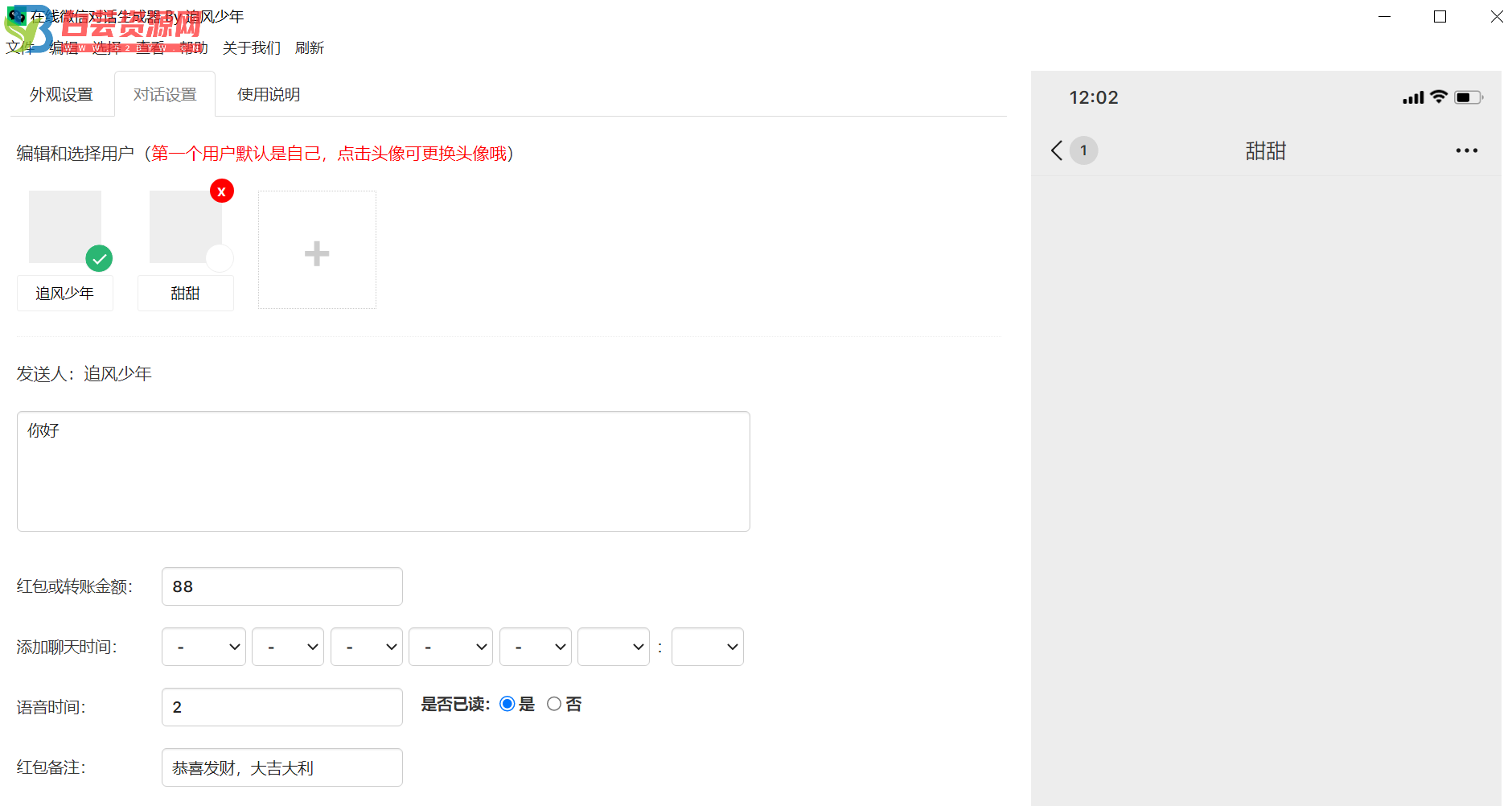1512x806 pixels.
Task: Switch to 对话设置 tab
Action: tap(165, 94)
